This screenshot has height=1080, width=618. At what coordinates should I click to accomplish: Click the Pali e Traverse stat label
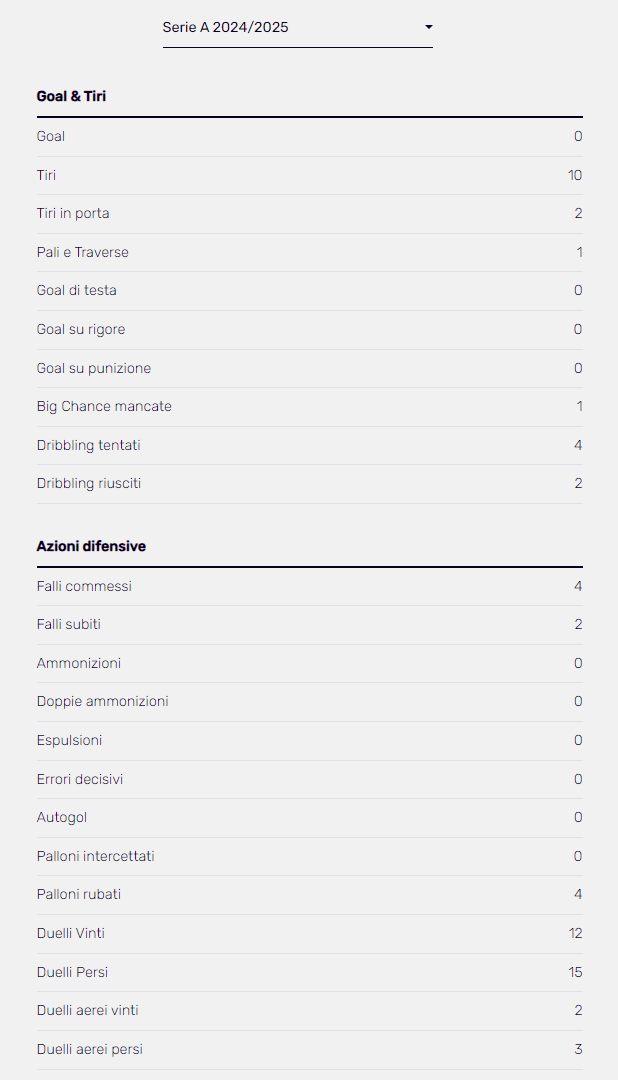83,252
